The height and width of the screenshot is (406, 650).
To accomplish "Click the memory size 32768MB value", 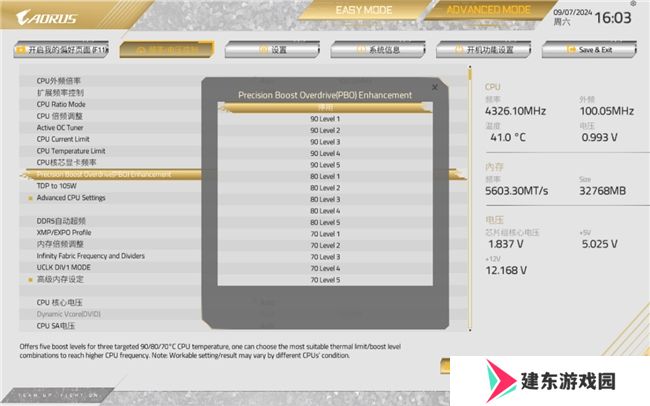I will [602, 191].
